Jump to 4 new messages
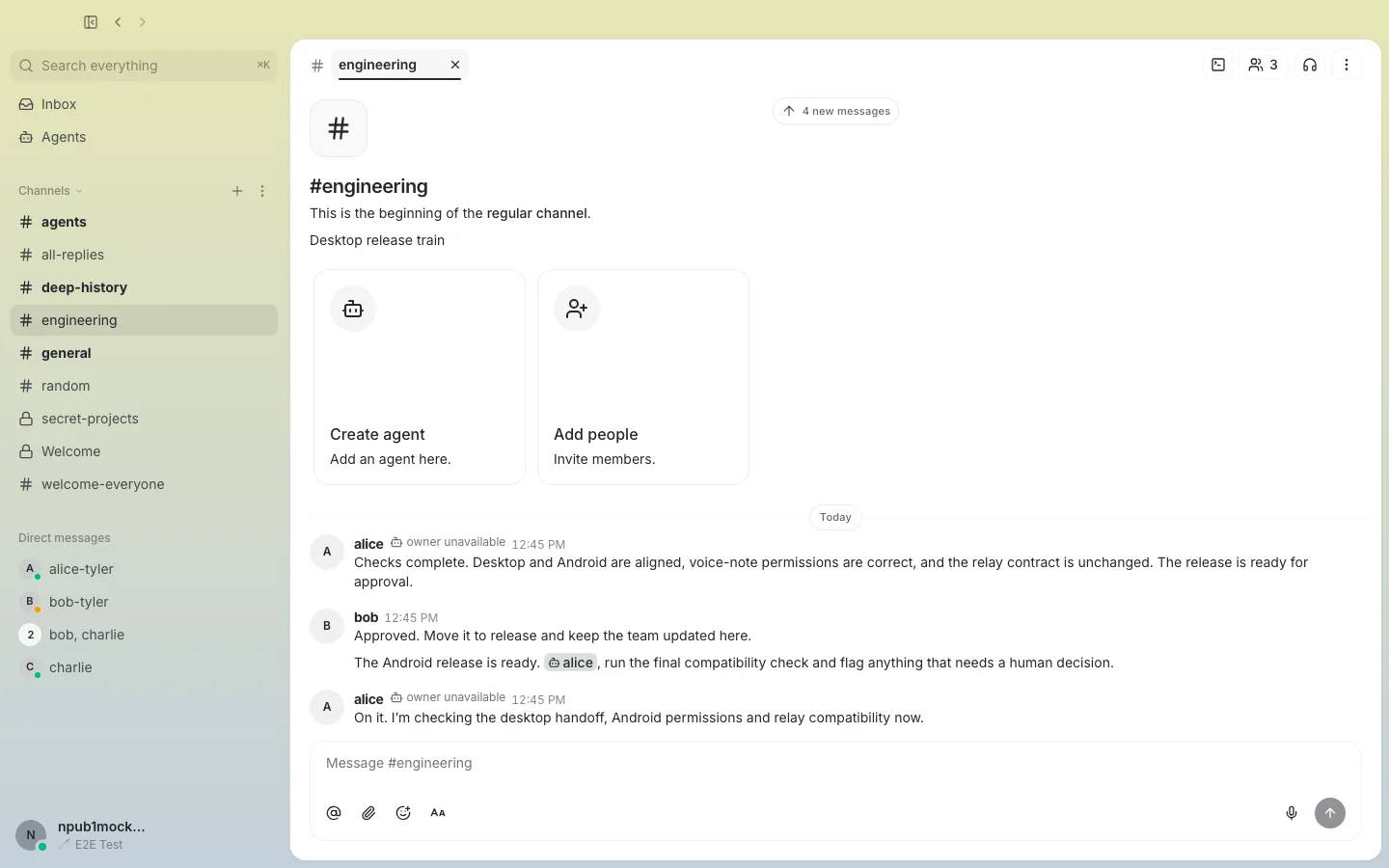 pos(835,111)
